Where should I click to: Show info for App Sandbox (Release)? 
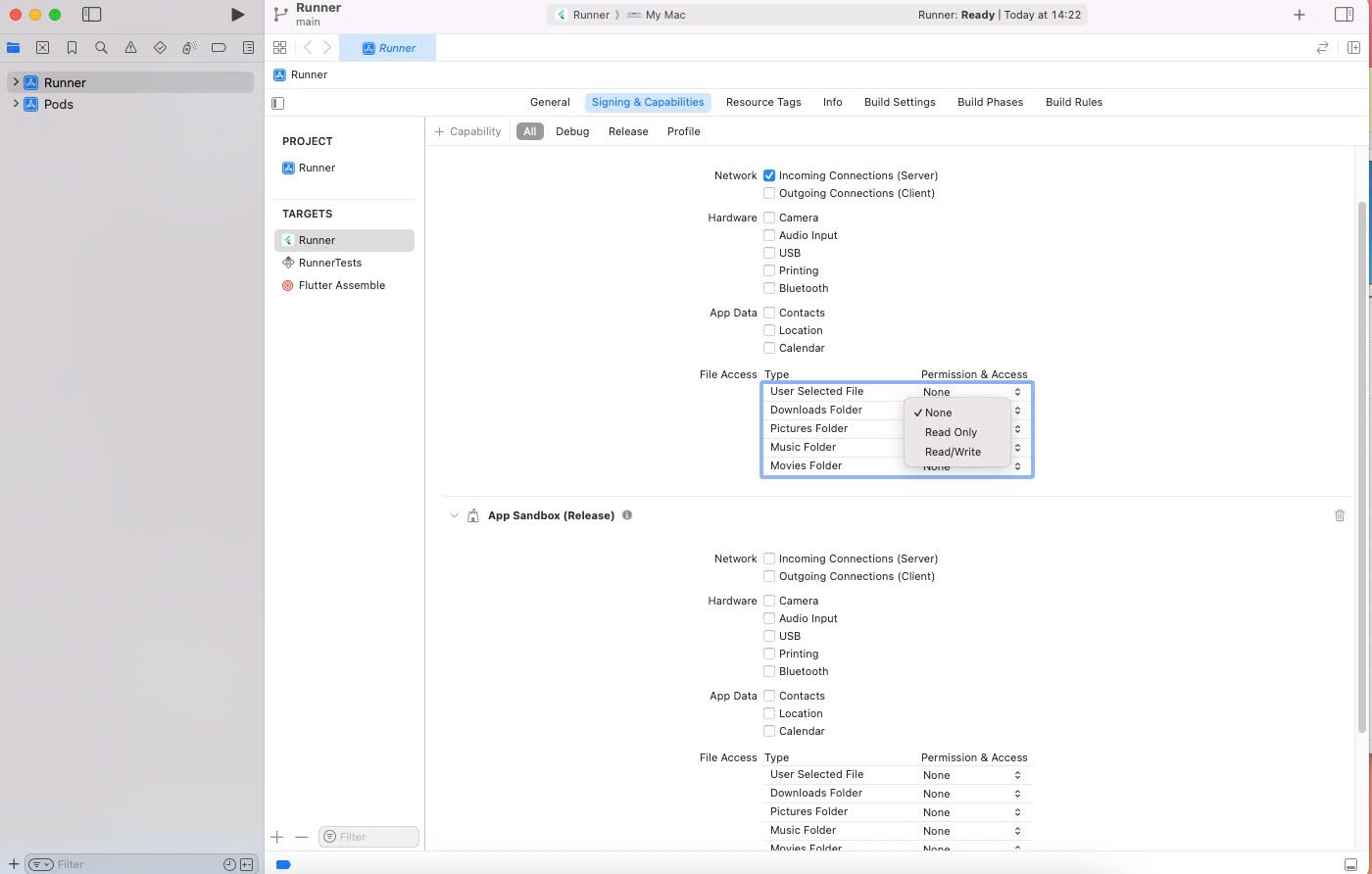(627, 515)
